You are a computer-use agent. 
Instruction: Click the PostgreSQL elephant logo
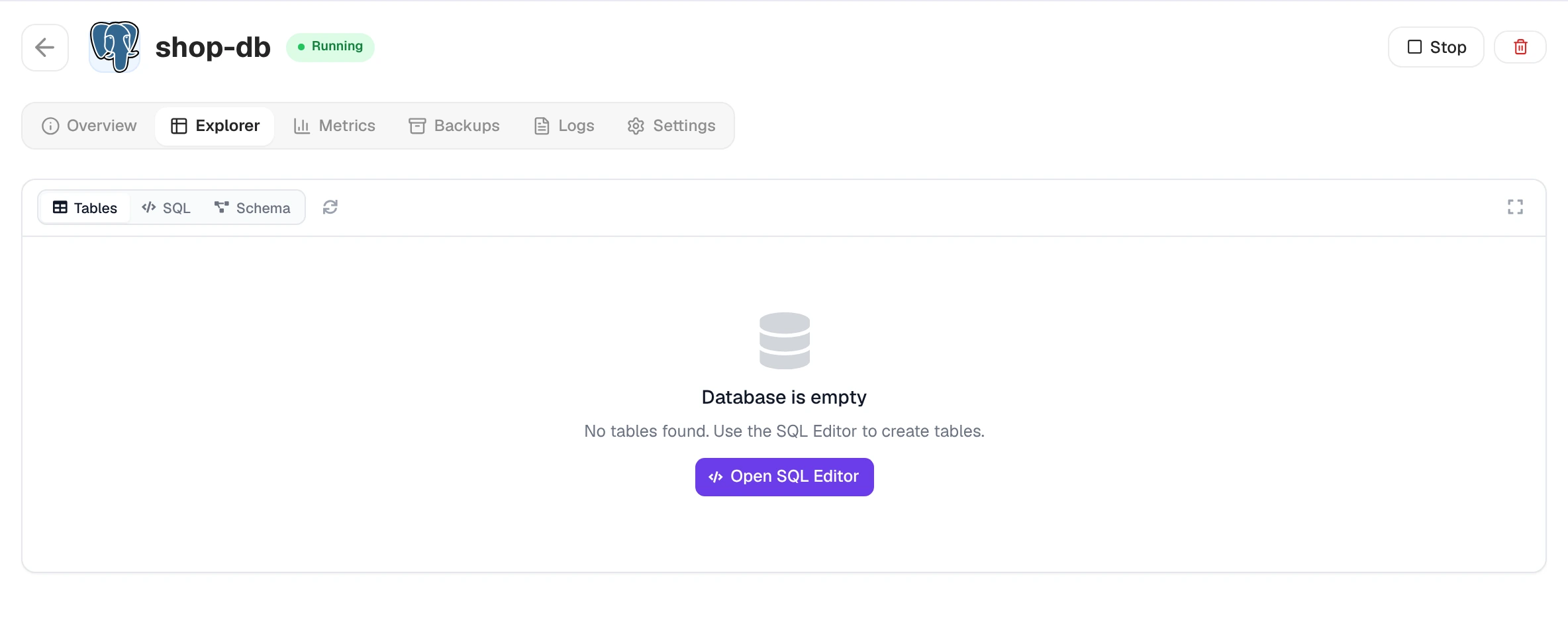point(115,47)
